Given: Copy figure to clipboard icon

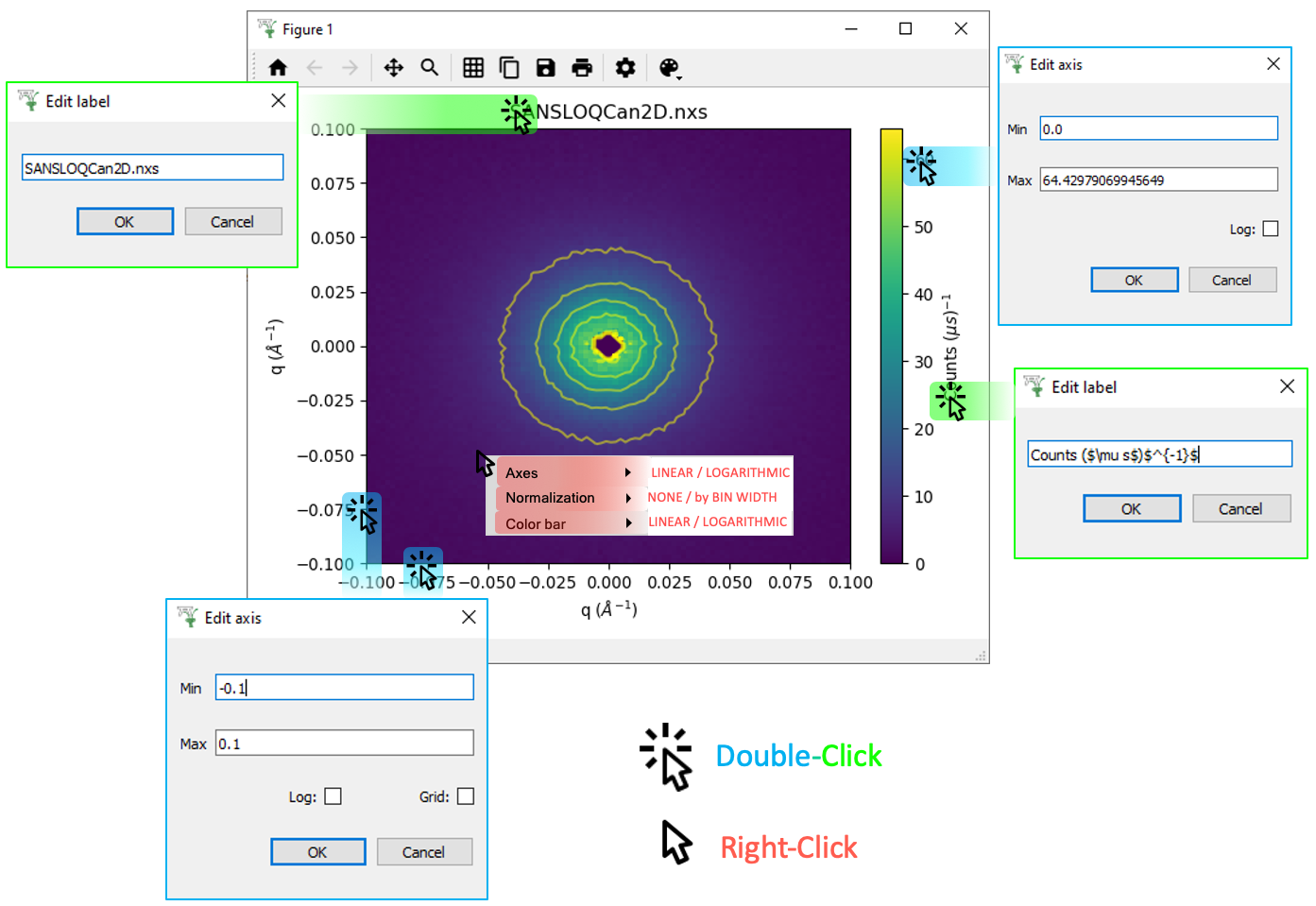Looking at the screenshot, I should (x=509, y=67).
